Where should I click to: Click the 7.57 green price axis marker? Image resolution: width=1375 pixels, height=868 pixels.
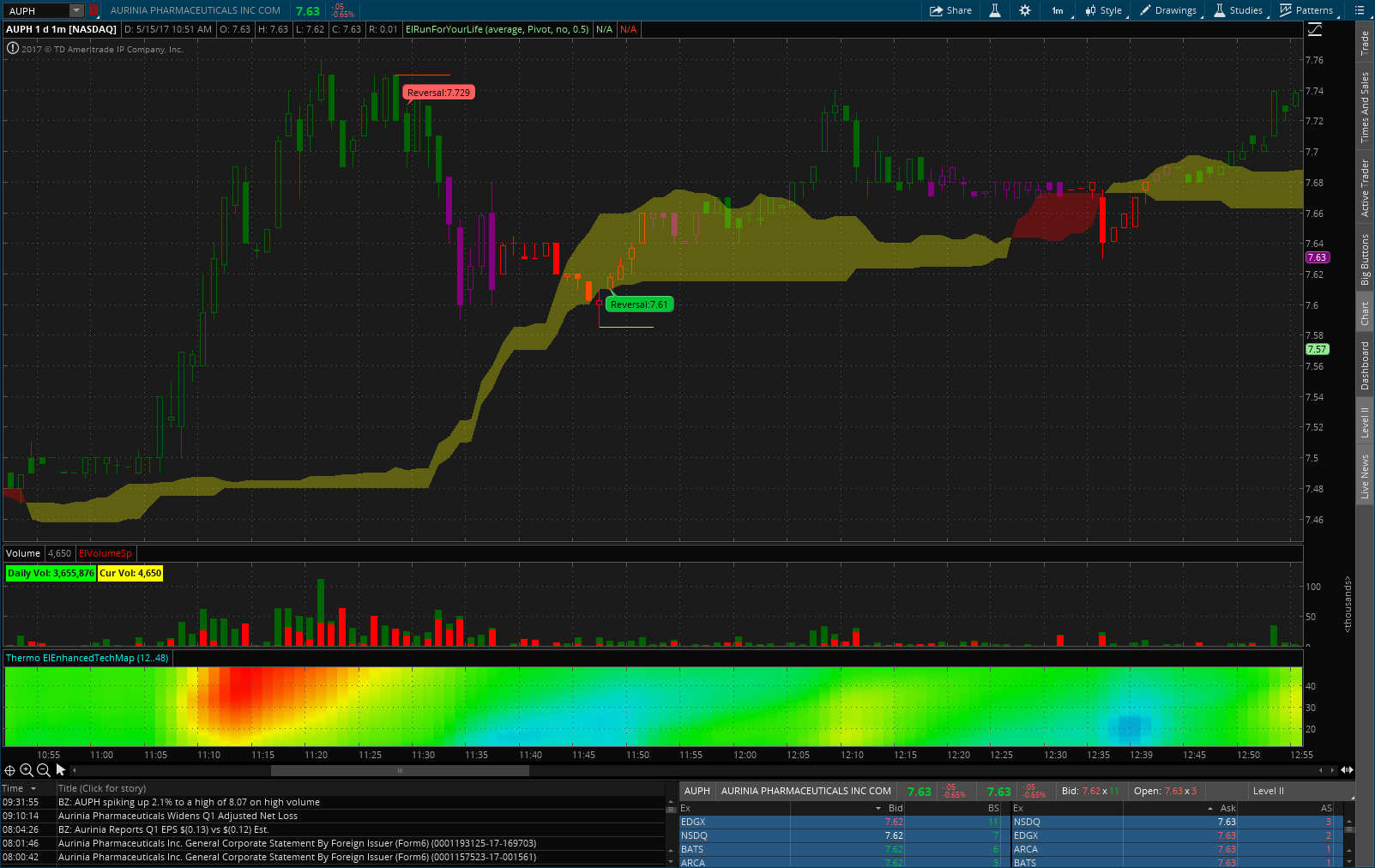click(x=1317, y=349)
